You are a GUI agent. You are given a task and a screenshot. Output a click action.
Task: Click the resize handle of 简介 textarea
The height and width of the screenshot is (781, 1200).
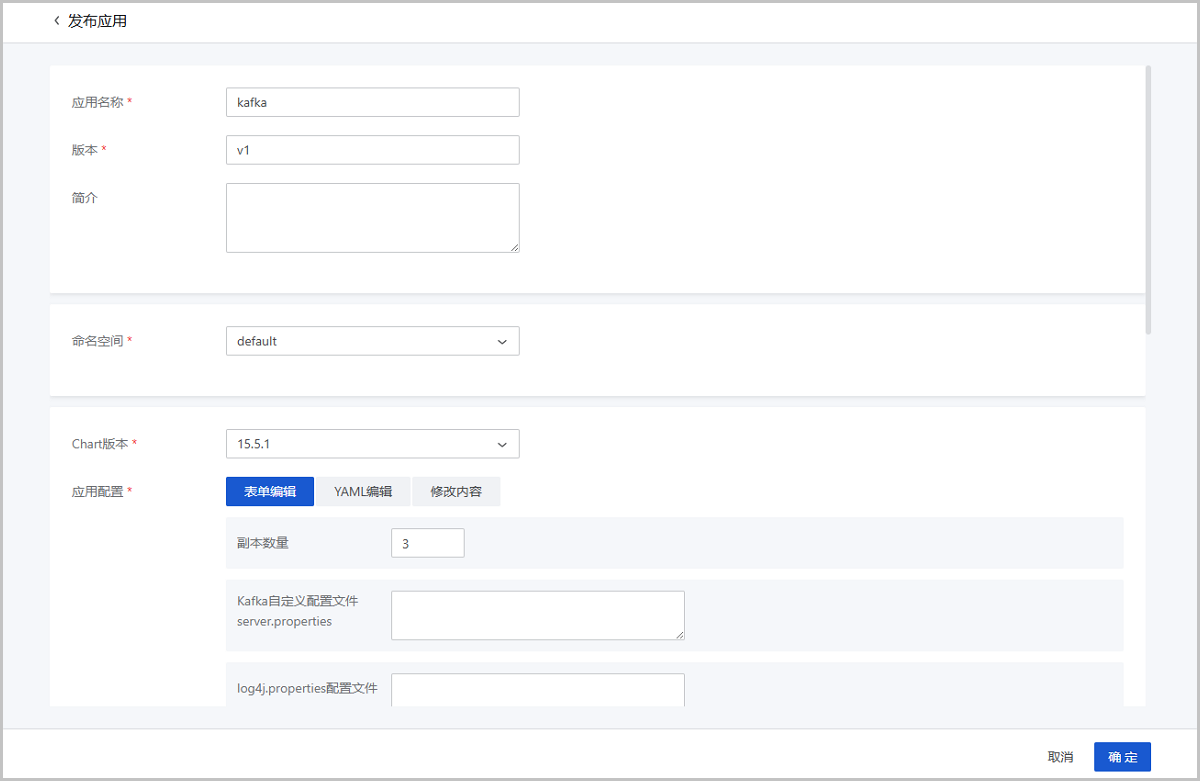click(514, 247)
